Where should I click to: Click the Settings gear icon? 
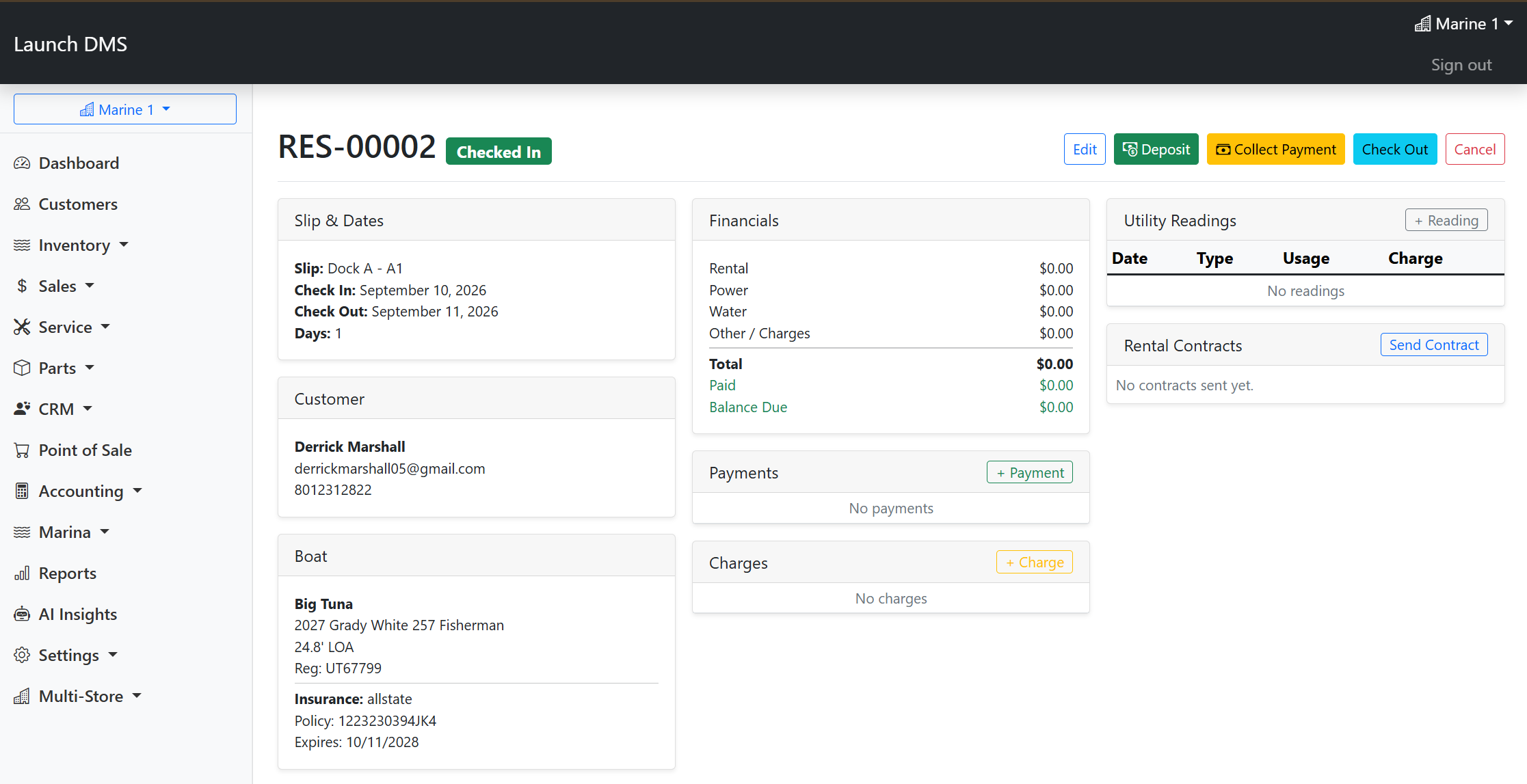pos(22,655)
